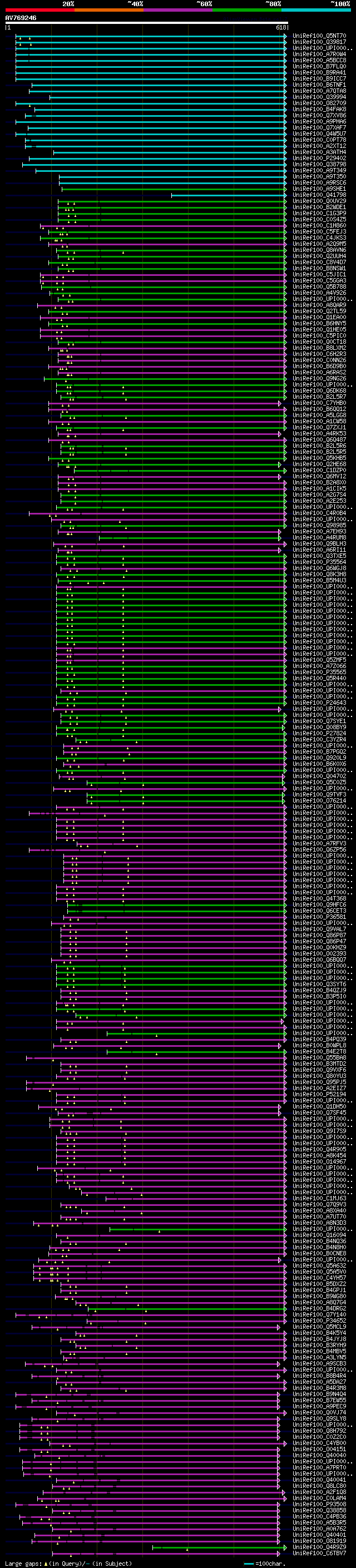Open the last hit UniRef100_C6TBV7
The image size is (356, 1568).
click(319, 1554)
